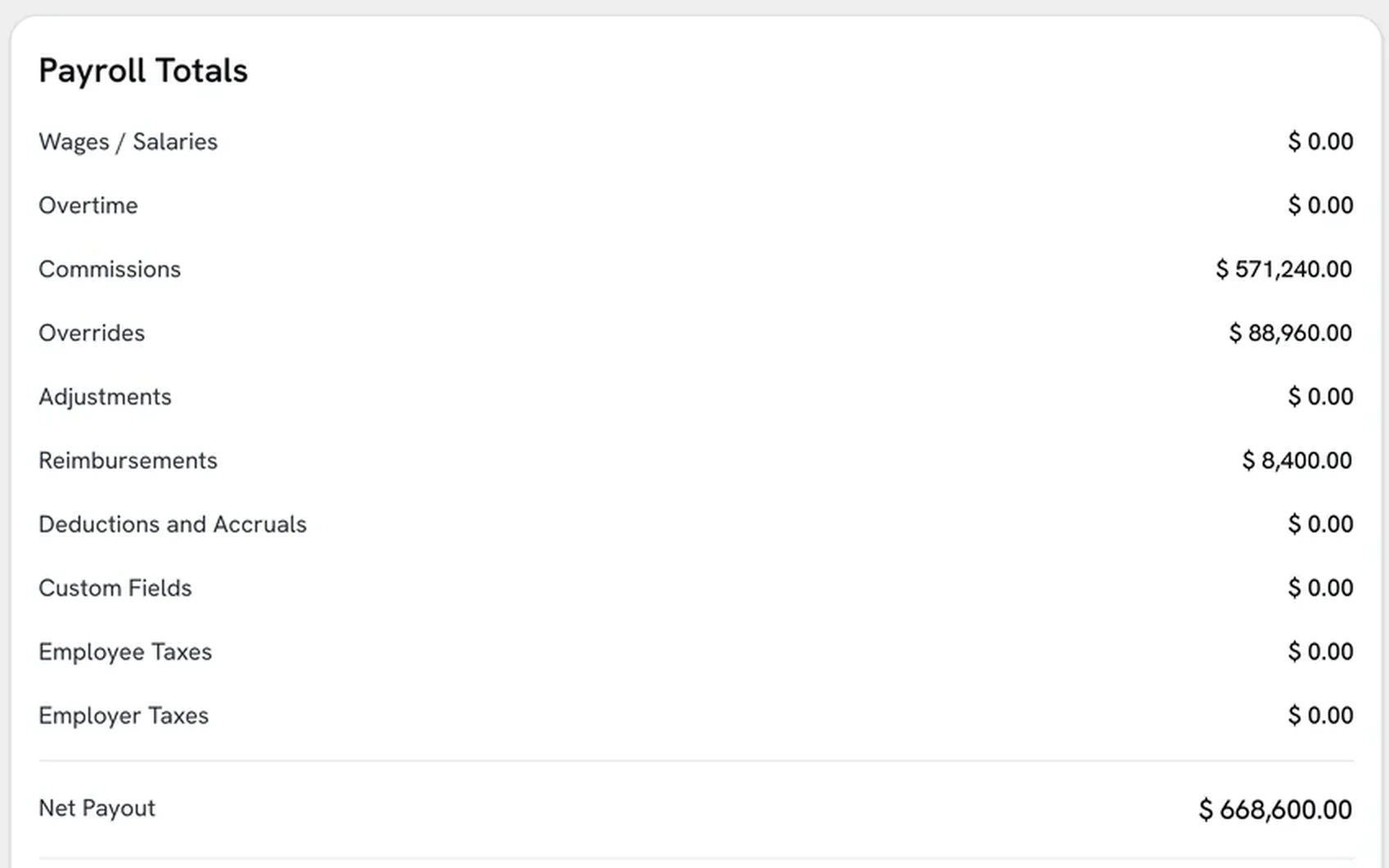Click the Net Payout label

click(97, 809)
